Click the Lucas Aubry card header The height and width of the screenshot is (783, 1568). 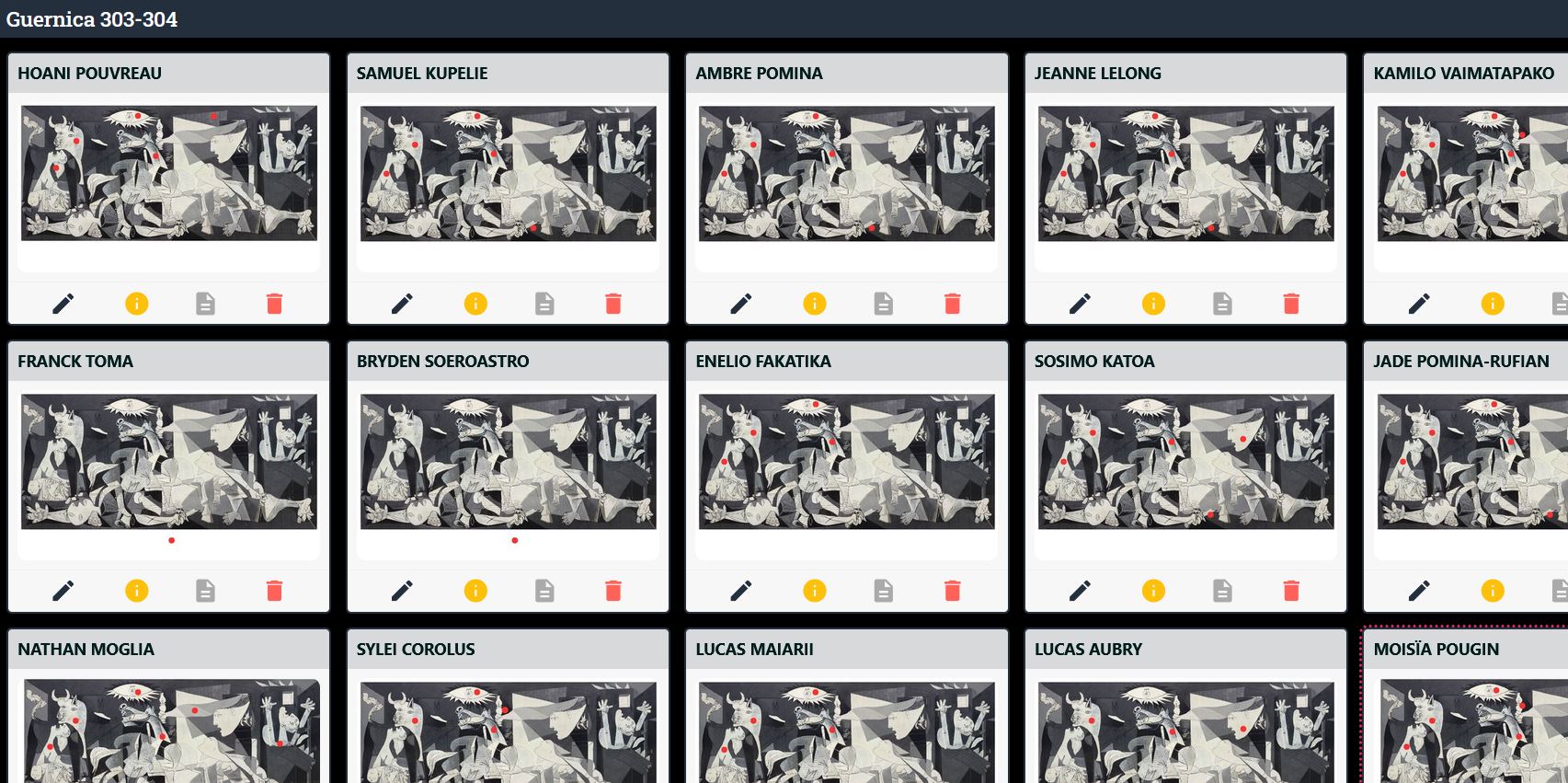tap(1185, 650)
